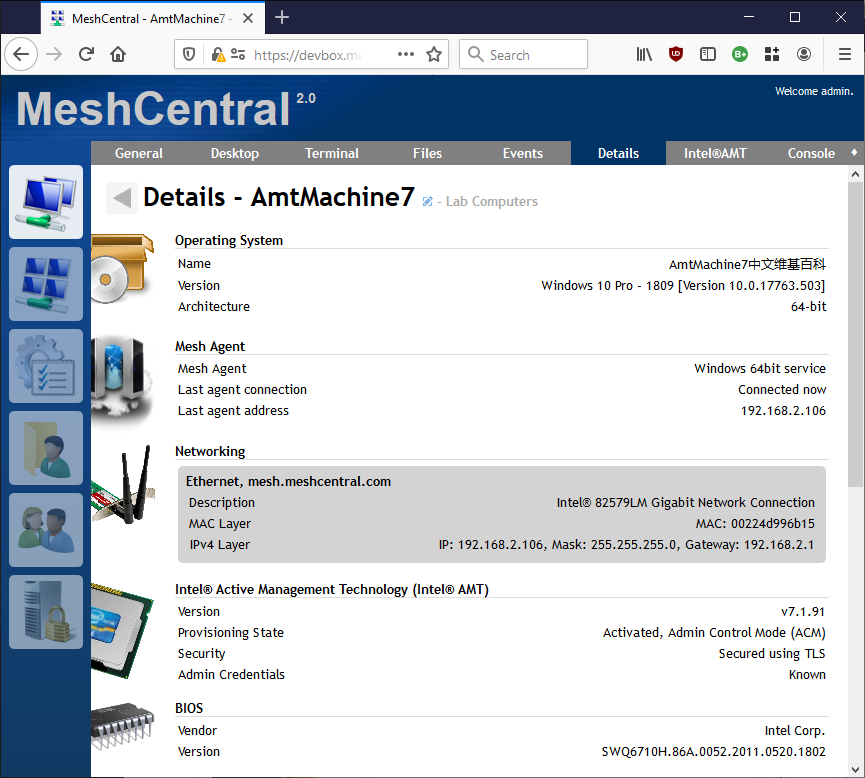Open the events checklist gear sidebar icon

(46, 366)
